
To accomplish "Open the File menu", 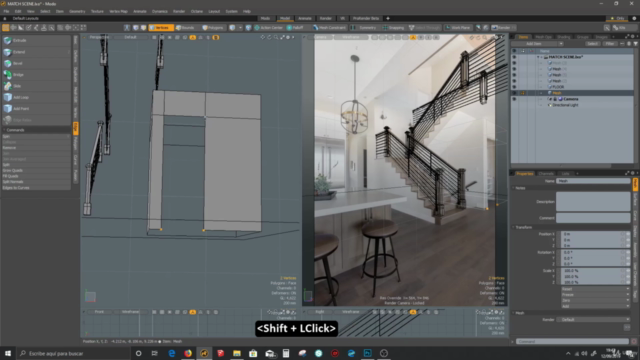I will pyautogui.click(x=6, y=11).
